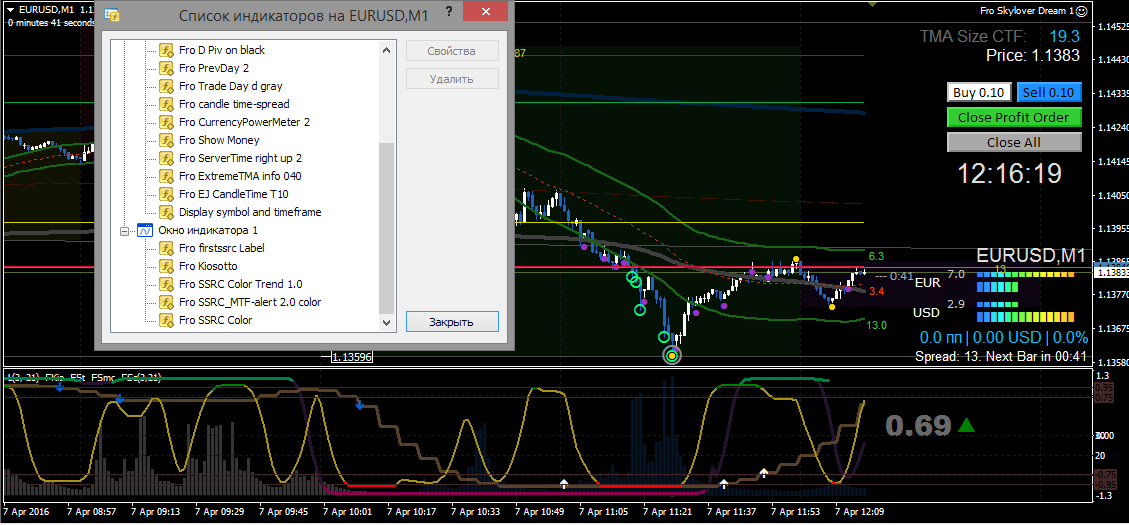Select Fro Show Money in list
1129x525 pixels.
point(219,140)
